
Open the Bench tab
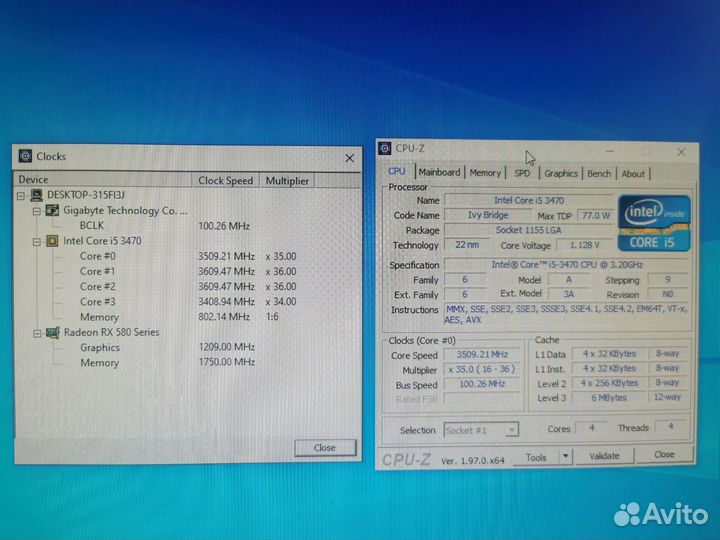pyautogui.click(x=599, y=174)
